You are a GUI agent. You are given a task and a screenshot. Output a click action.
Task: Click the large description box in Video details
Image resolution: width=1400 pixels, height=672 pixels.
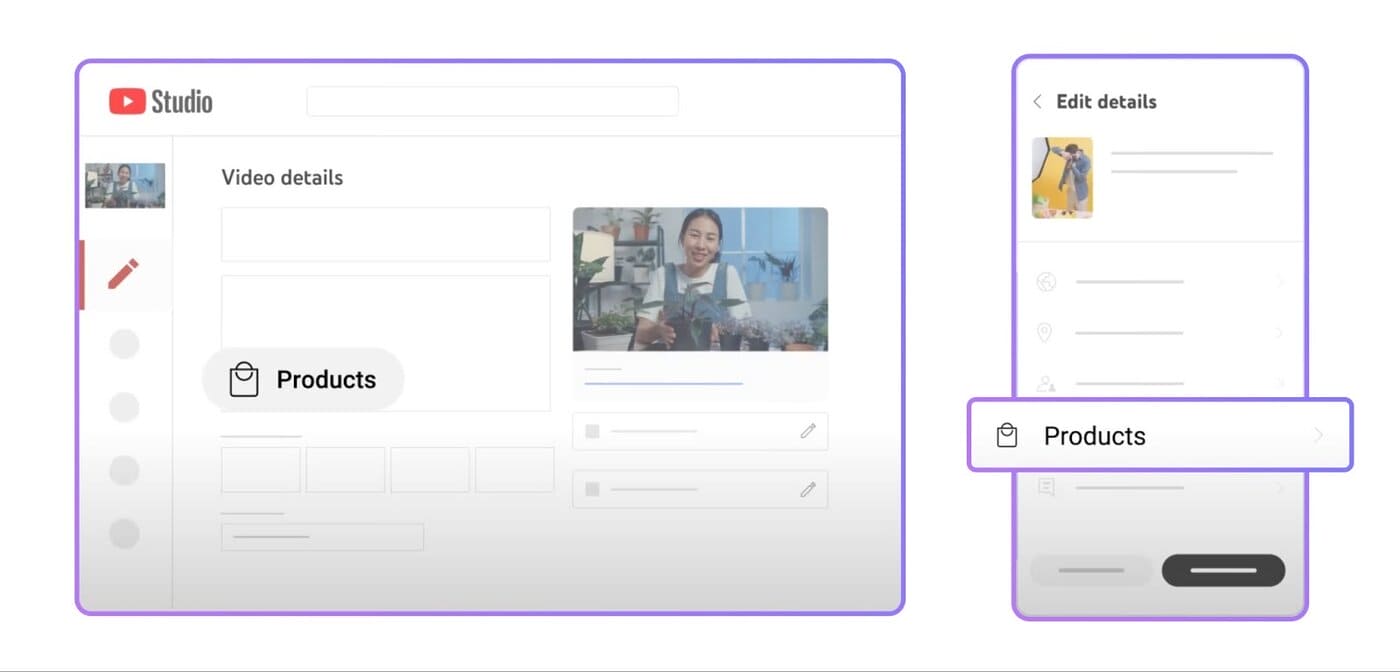tap(385, 343)
